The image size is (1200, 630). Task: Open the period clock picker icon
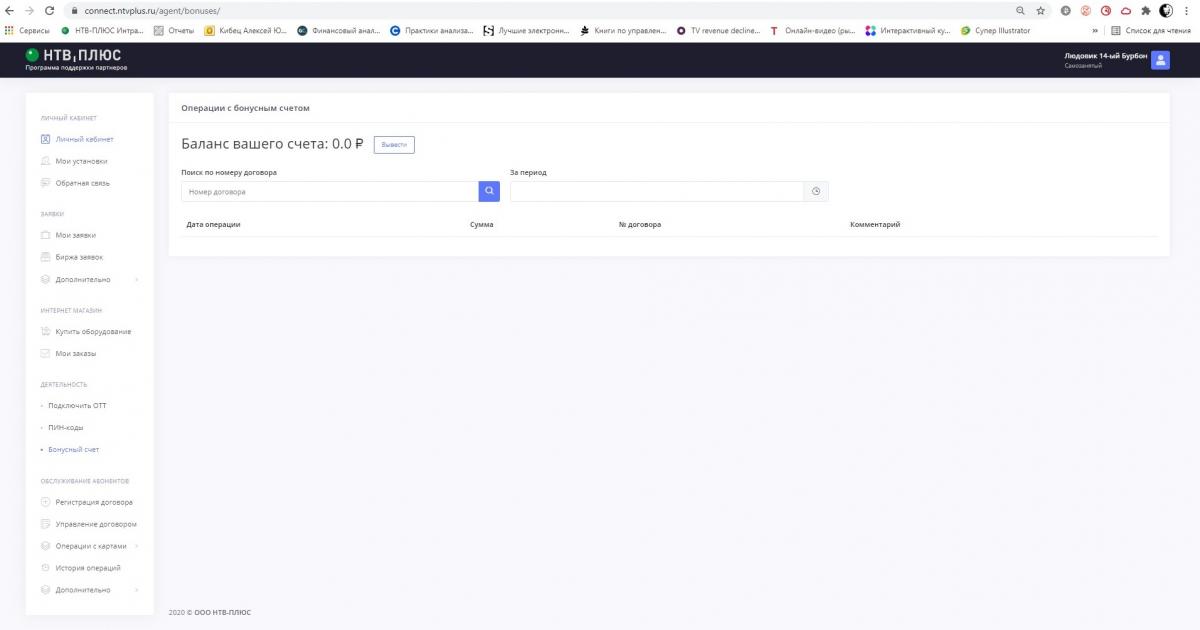point(816,191)
